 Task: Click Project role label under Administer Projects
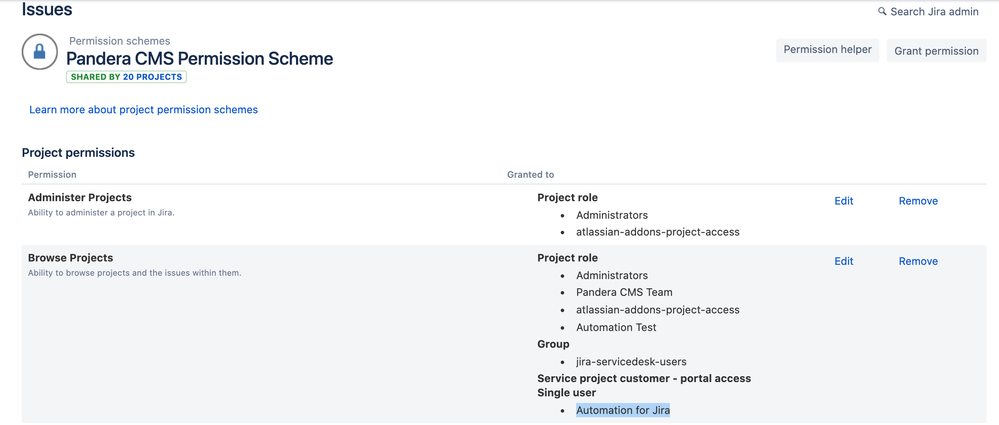coord(568,198)
